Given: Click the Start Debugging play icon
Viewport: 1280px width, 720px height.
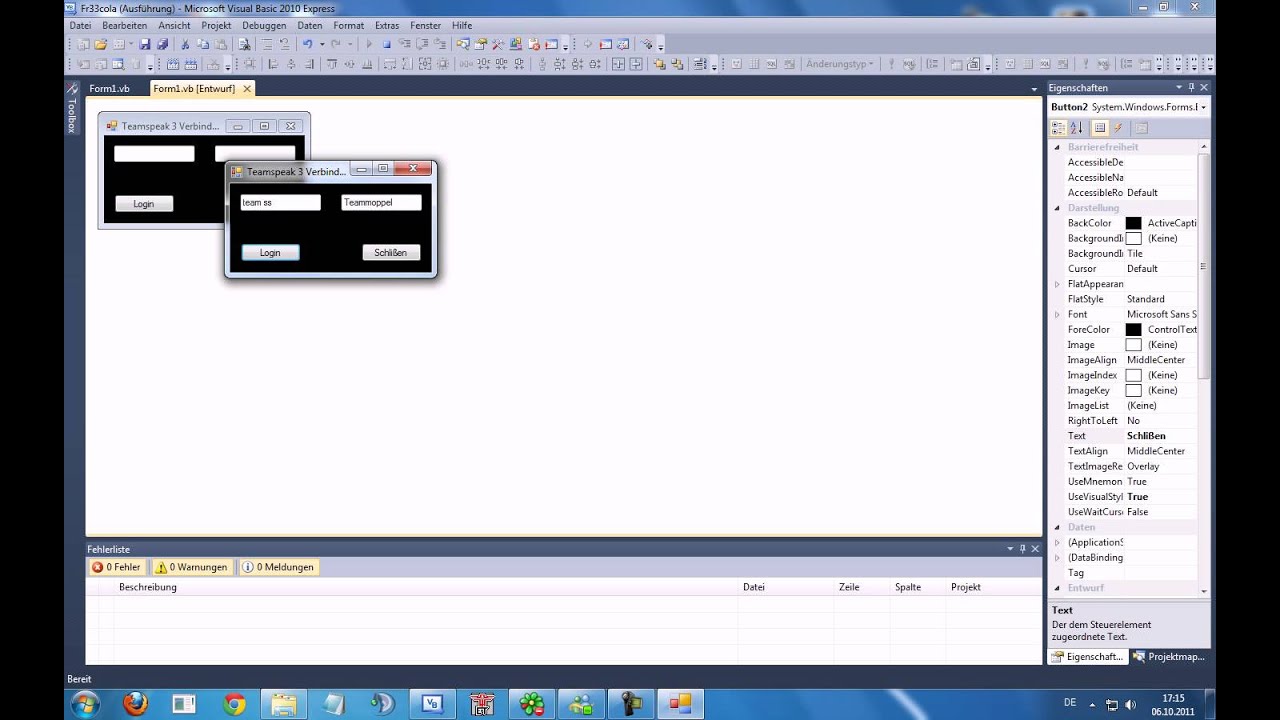Looking at the screenshot, I should tap(369, 44).
